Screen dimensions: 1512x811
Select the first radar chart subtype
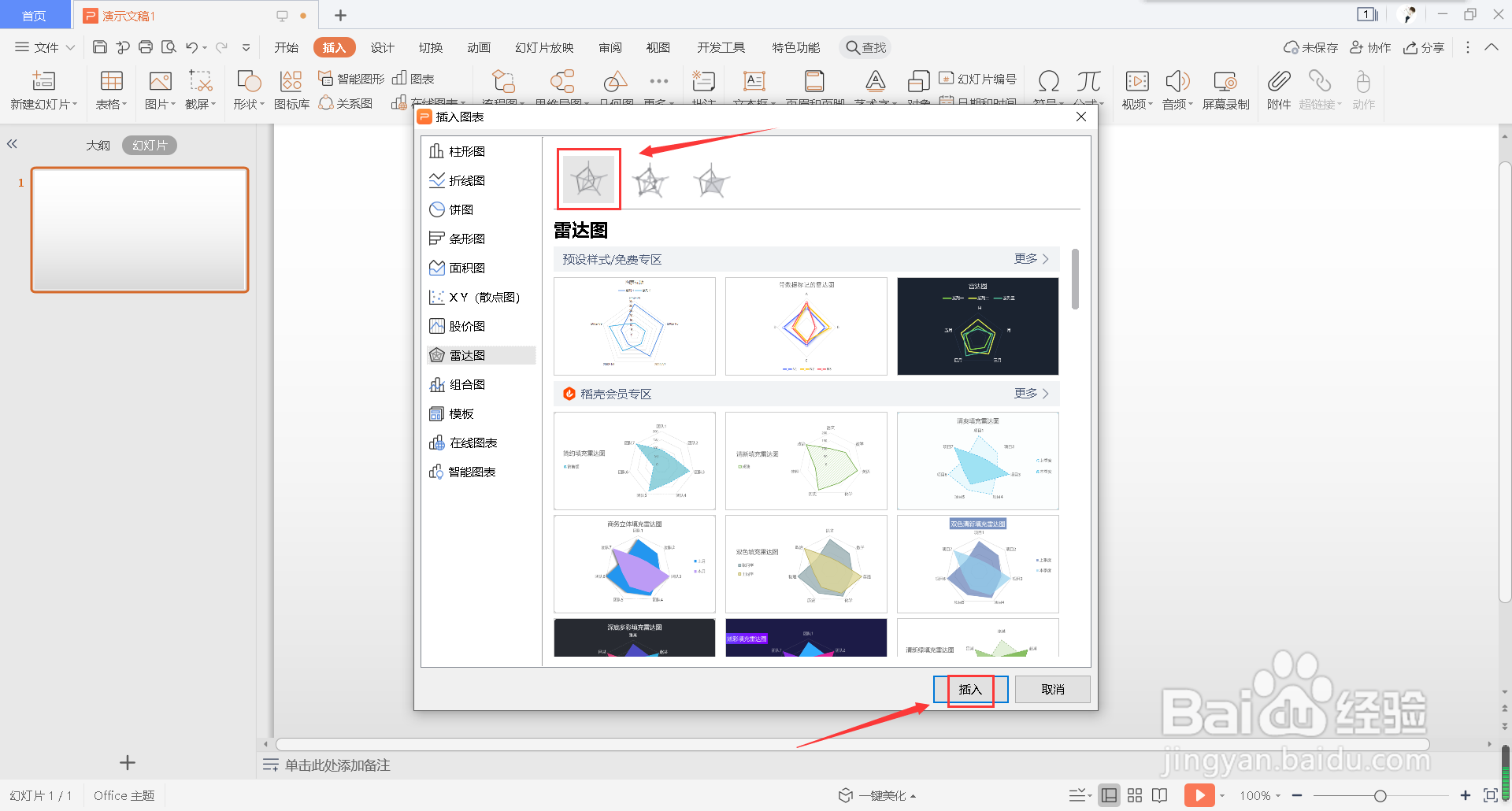coord(588,180)
